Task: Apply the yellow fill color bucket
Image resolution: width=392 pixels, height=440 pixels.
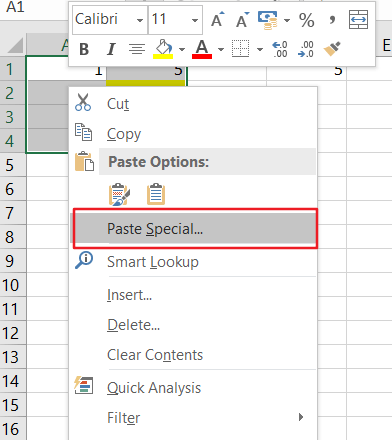Action: pos(163,49)
